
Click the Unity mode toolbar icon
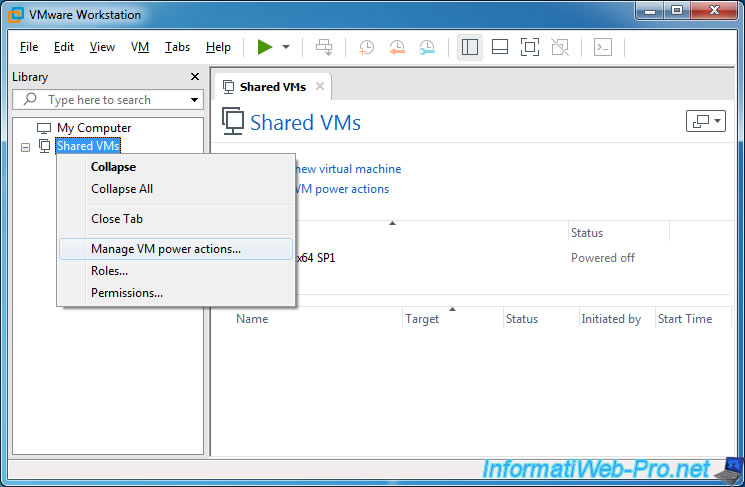(560, 47)
